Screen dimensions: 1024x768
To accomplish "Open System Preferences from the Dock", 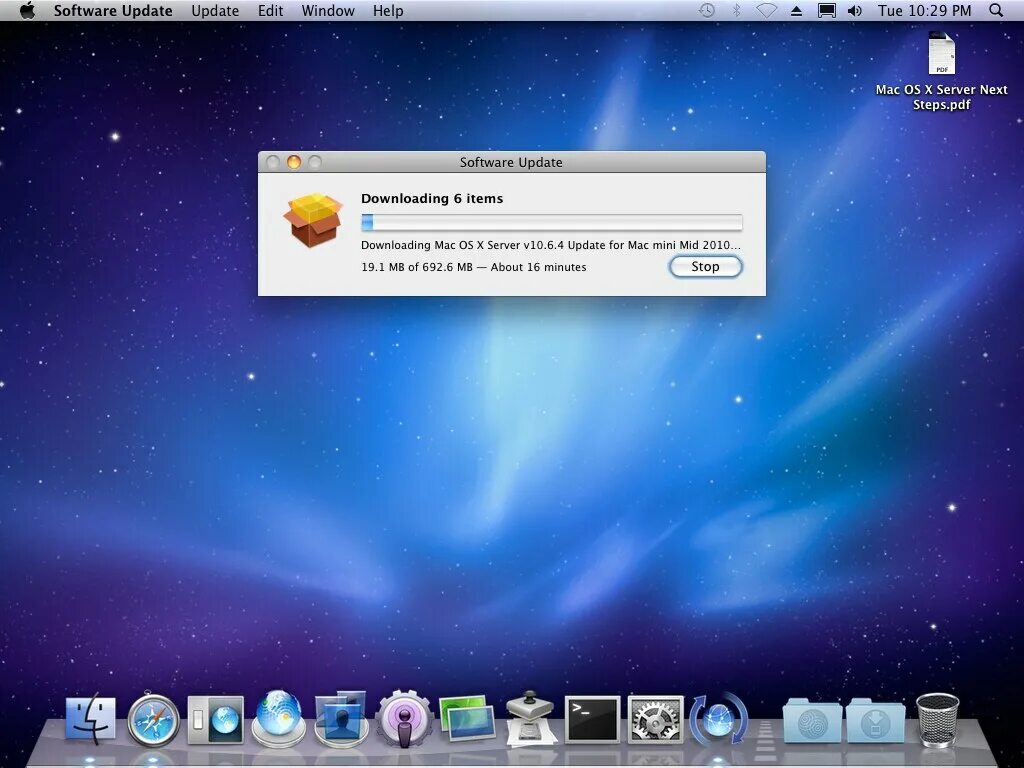I will [656, 720].
